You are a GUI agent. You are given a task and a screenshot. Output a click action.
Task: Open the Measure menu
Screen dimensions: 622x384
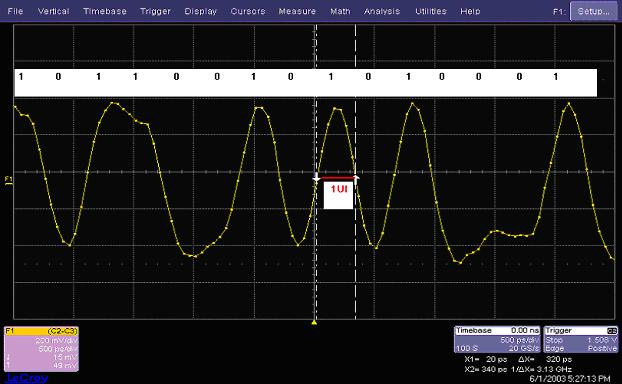[x=297, y=11]
